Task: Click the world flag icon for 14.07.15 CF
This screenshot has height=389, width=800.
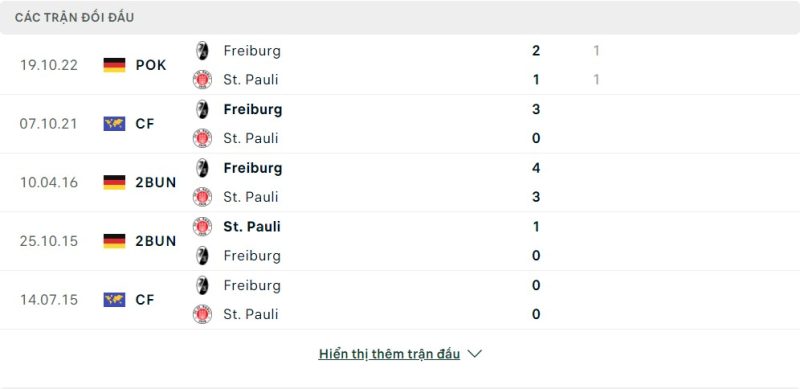Action: (x=114, y=300)
